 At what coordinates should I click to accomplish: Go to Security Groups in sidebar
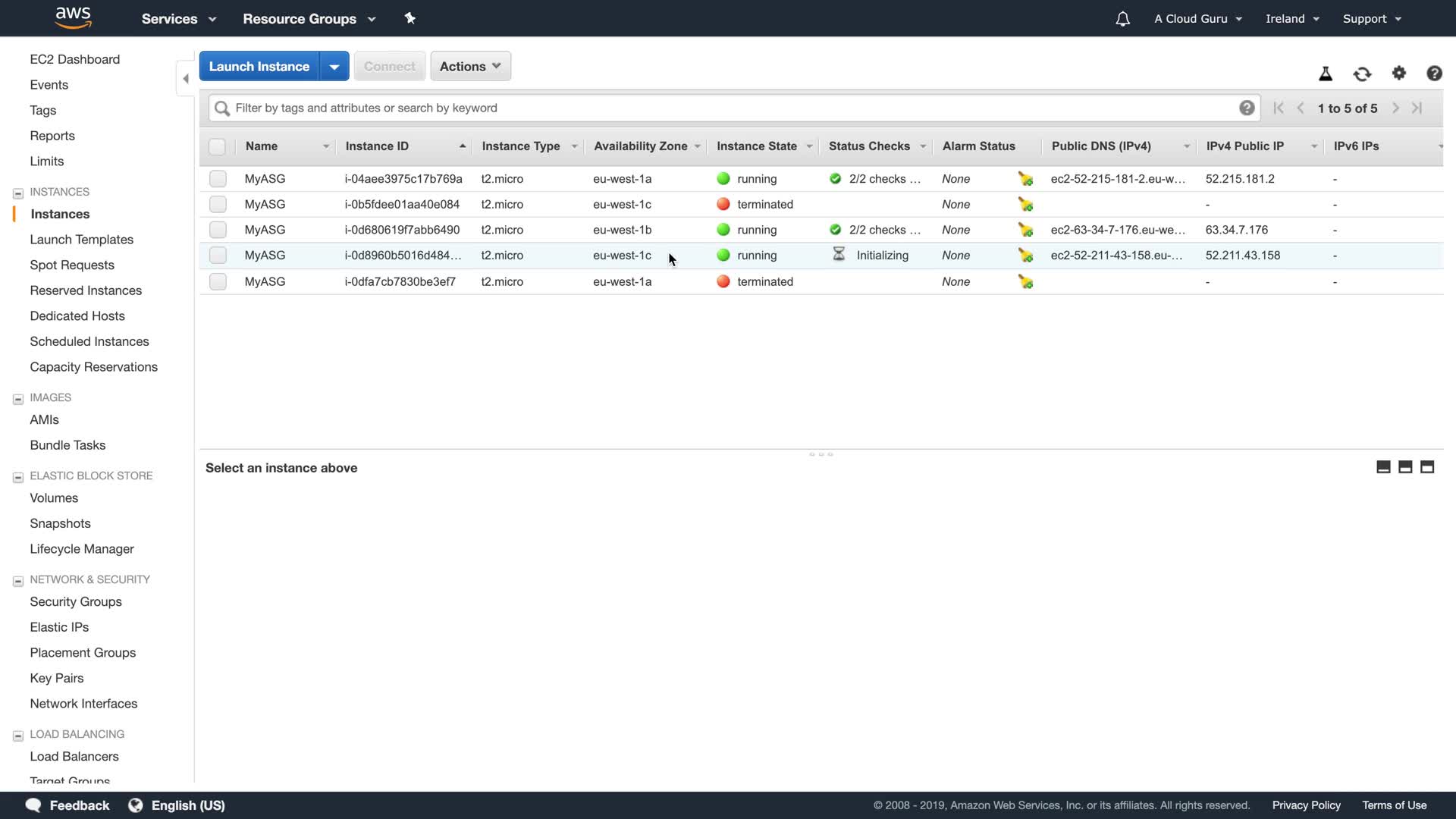click(76, 601)
